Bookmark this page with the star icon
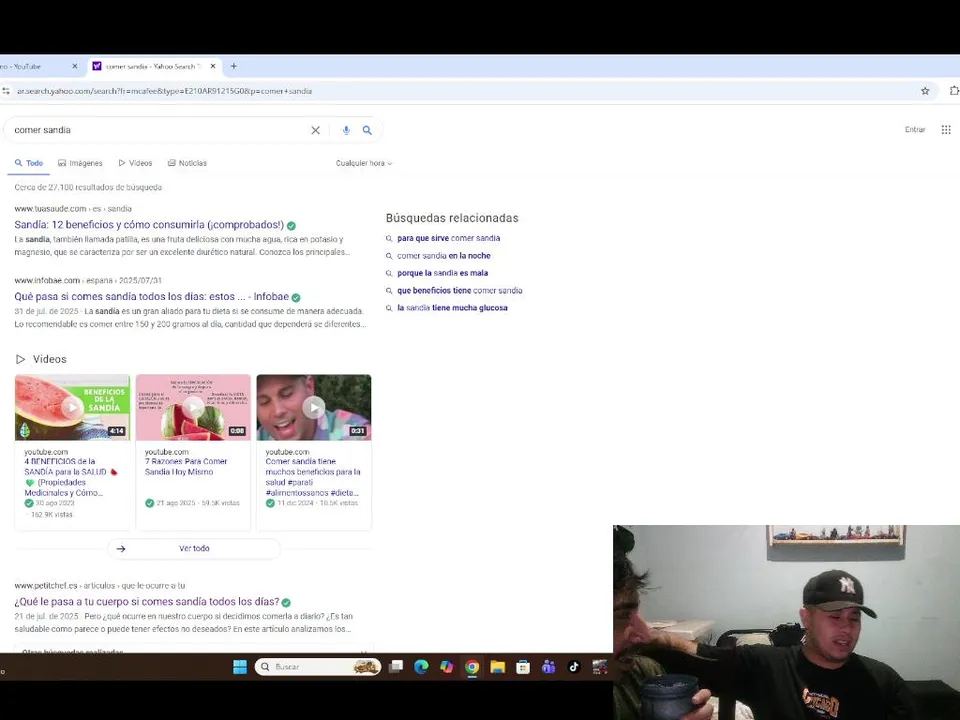The height and width of the screenshot is (720, 960). pos(925,91)
